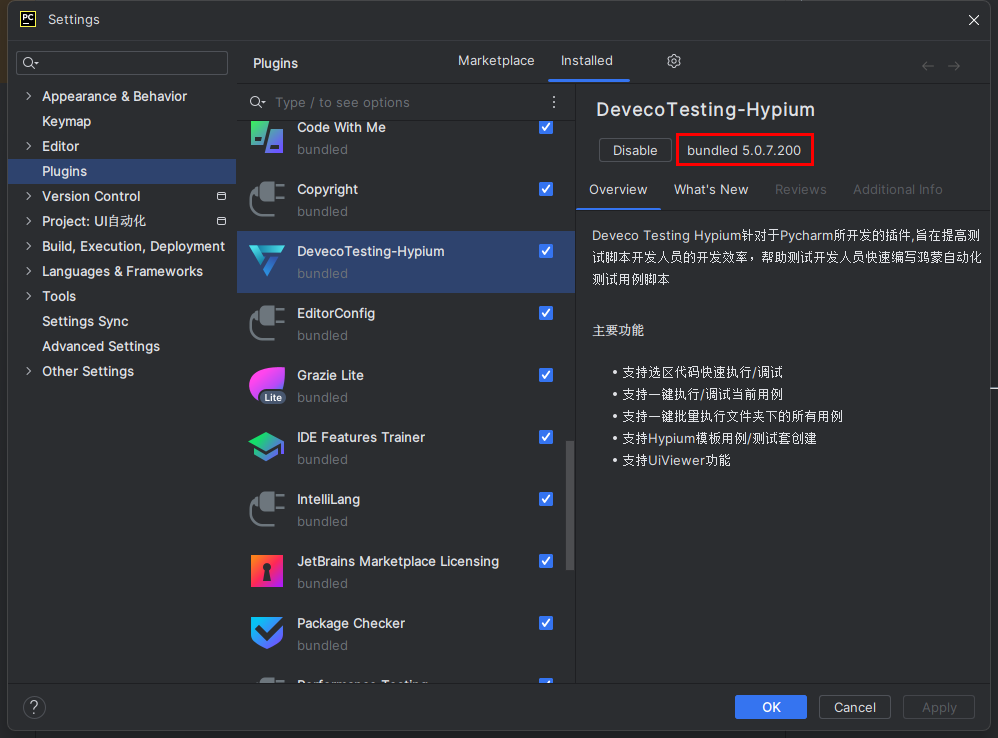Switch to the Marketplace tab
This screenshot has height=738, width=998.
coord(496,60)
